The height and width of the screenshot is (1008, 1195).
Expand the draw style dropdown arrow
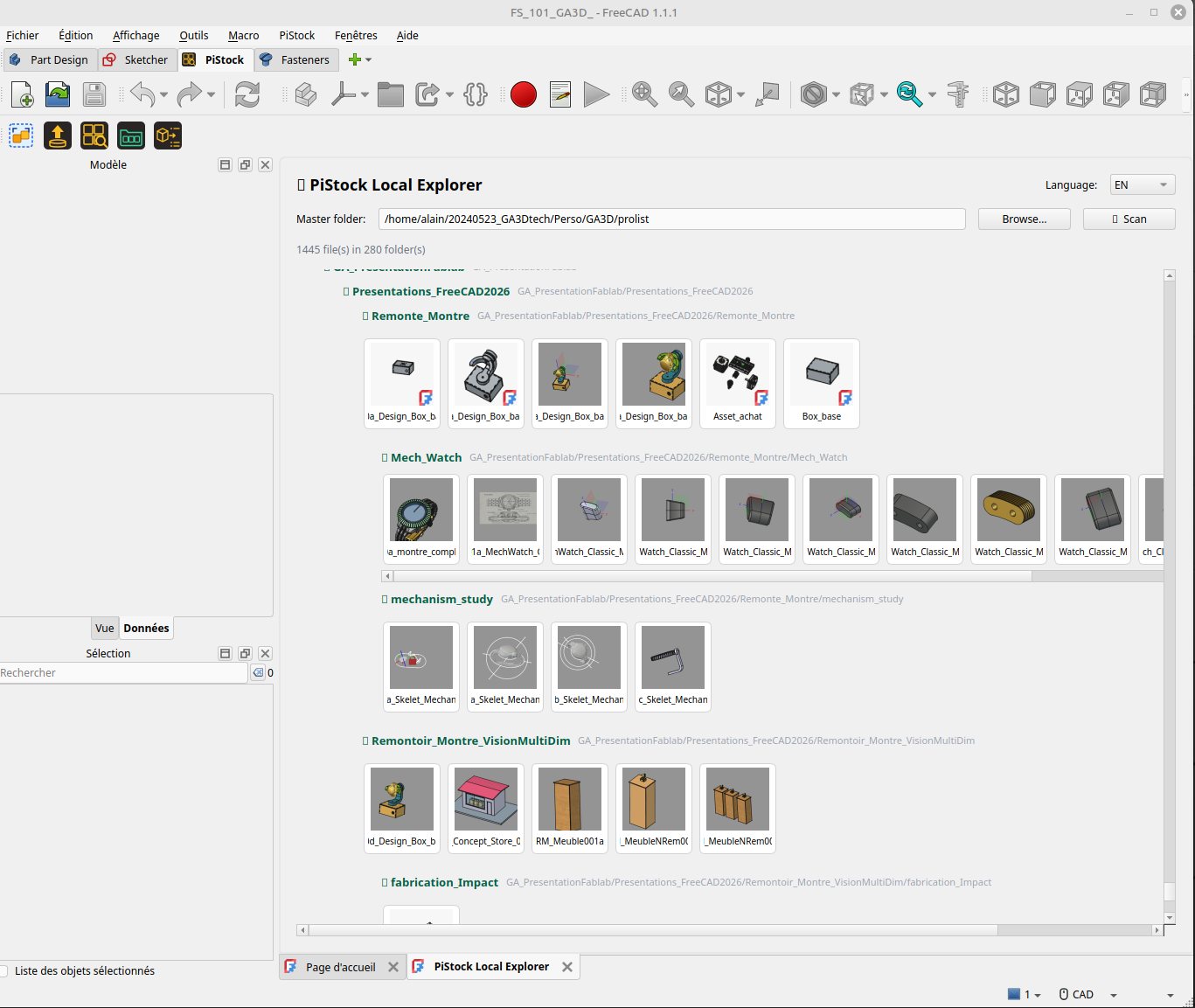[836, 94]
